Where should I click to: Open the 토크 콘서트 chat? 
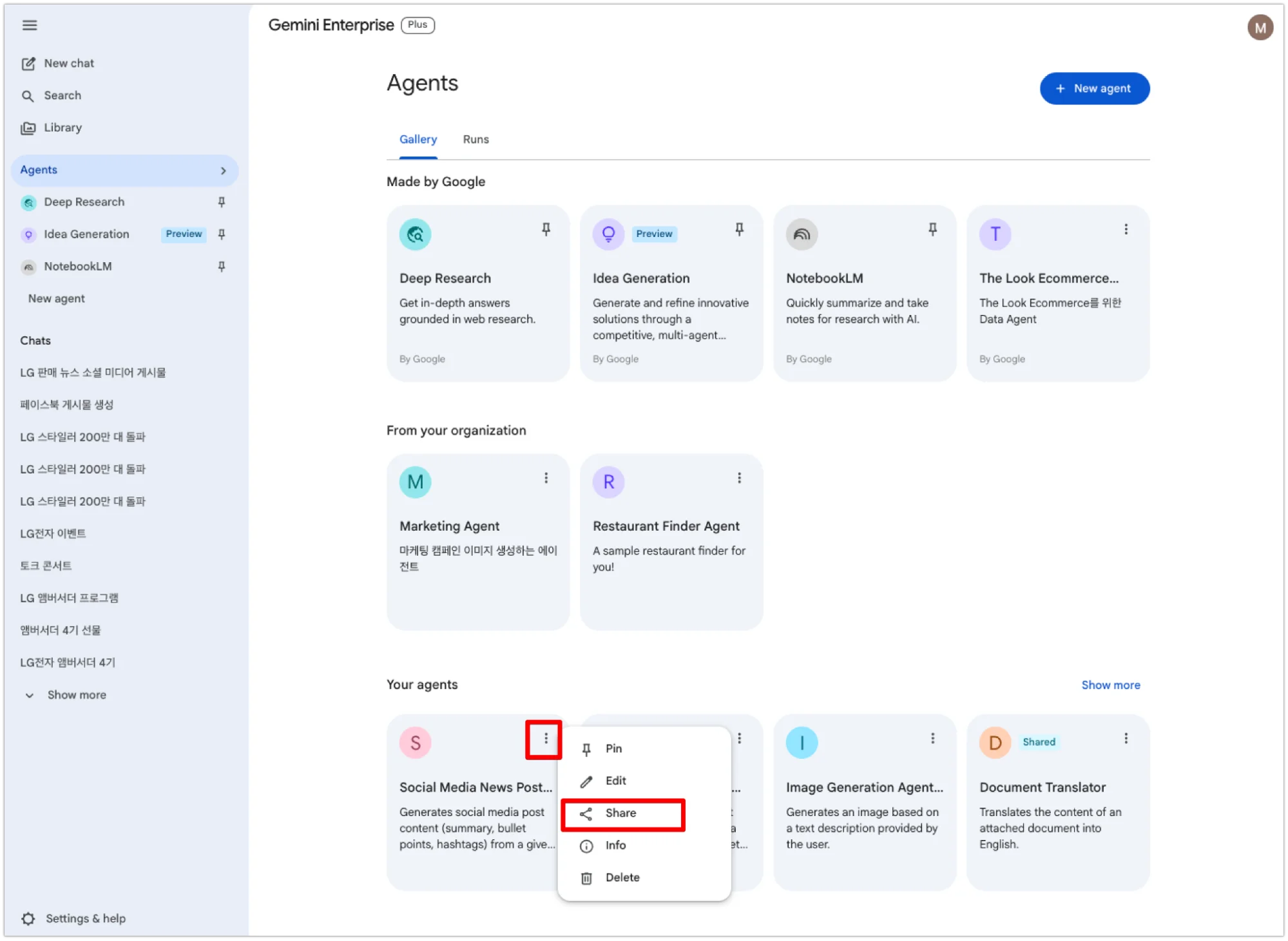tap(46, 566)
